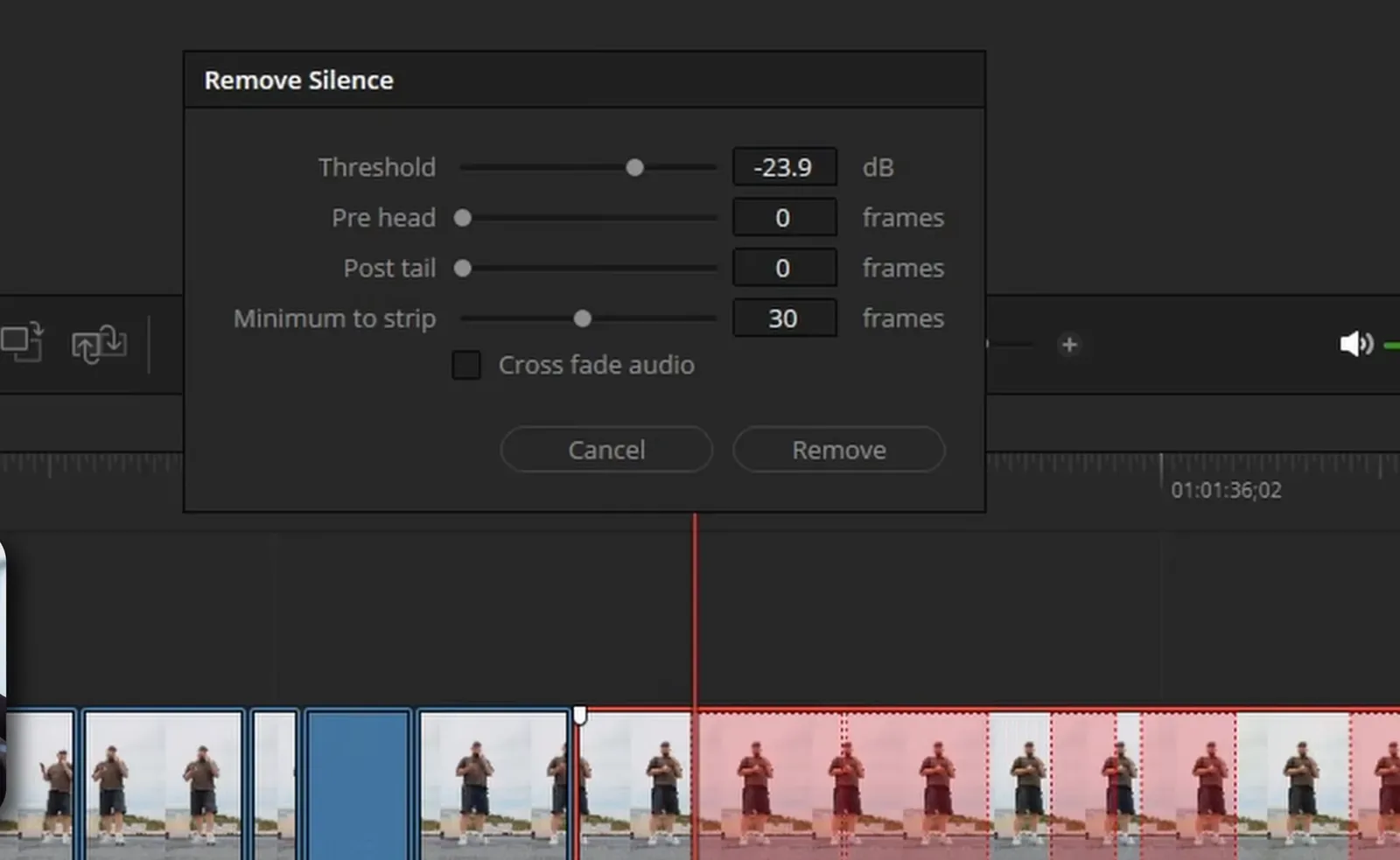This screenshot has width=1400, height=860.
Task: Click the Remove Silence title text
Action: point(298,80)
